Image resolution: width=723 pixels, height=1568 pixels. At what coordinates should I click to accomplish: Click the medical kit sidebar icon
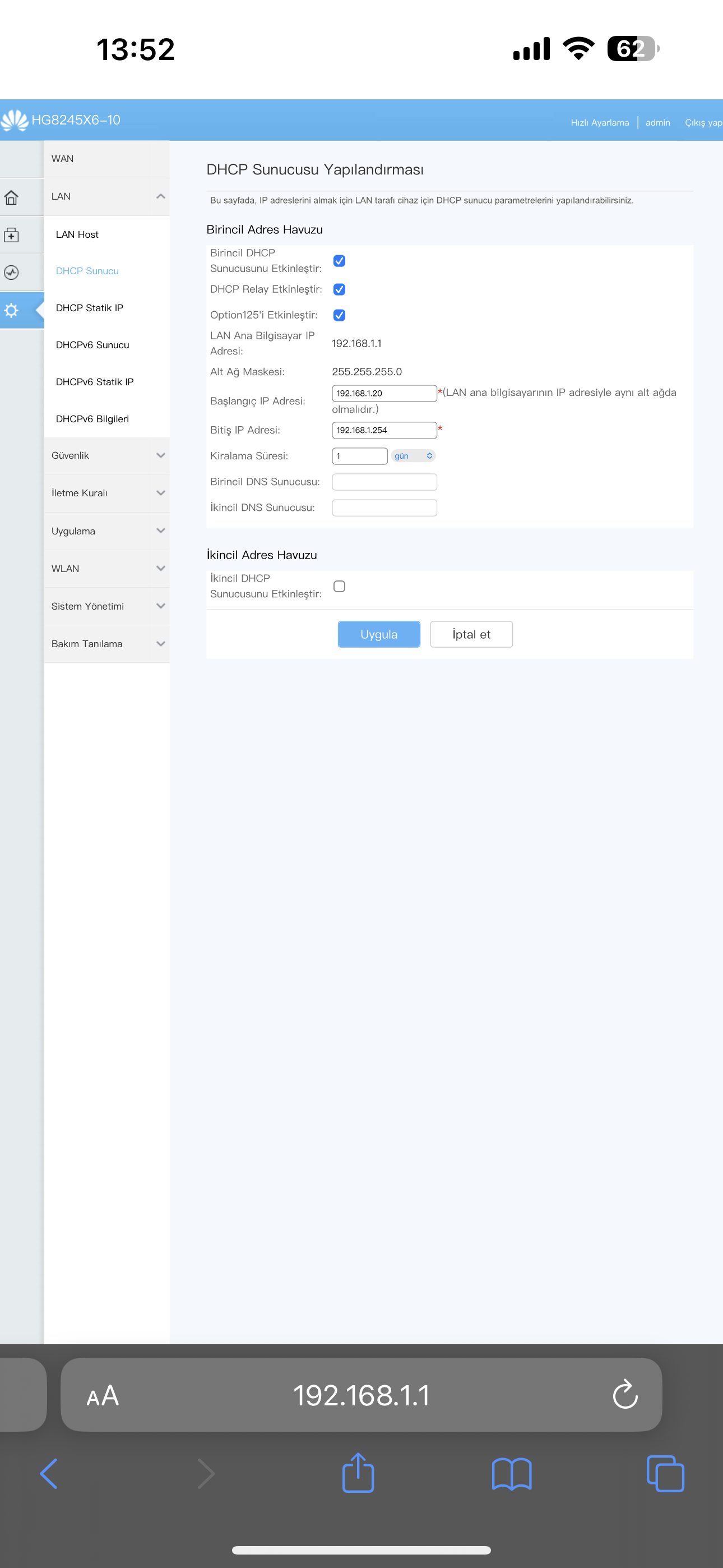[x=12, y=235]
